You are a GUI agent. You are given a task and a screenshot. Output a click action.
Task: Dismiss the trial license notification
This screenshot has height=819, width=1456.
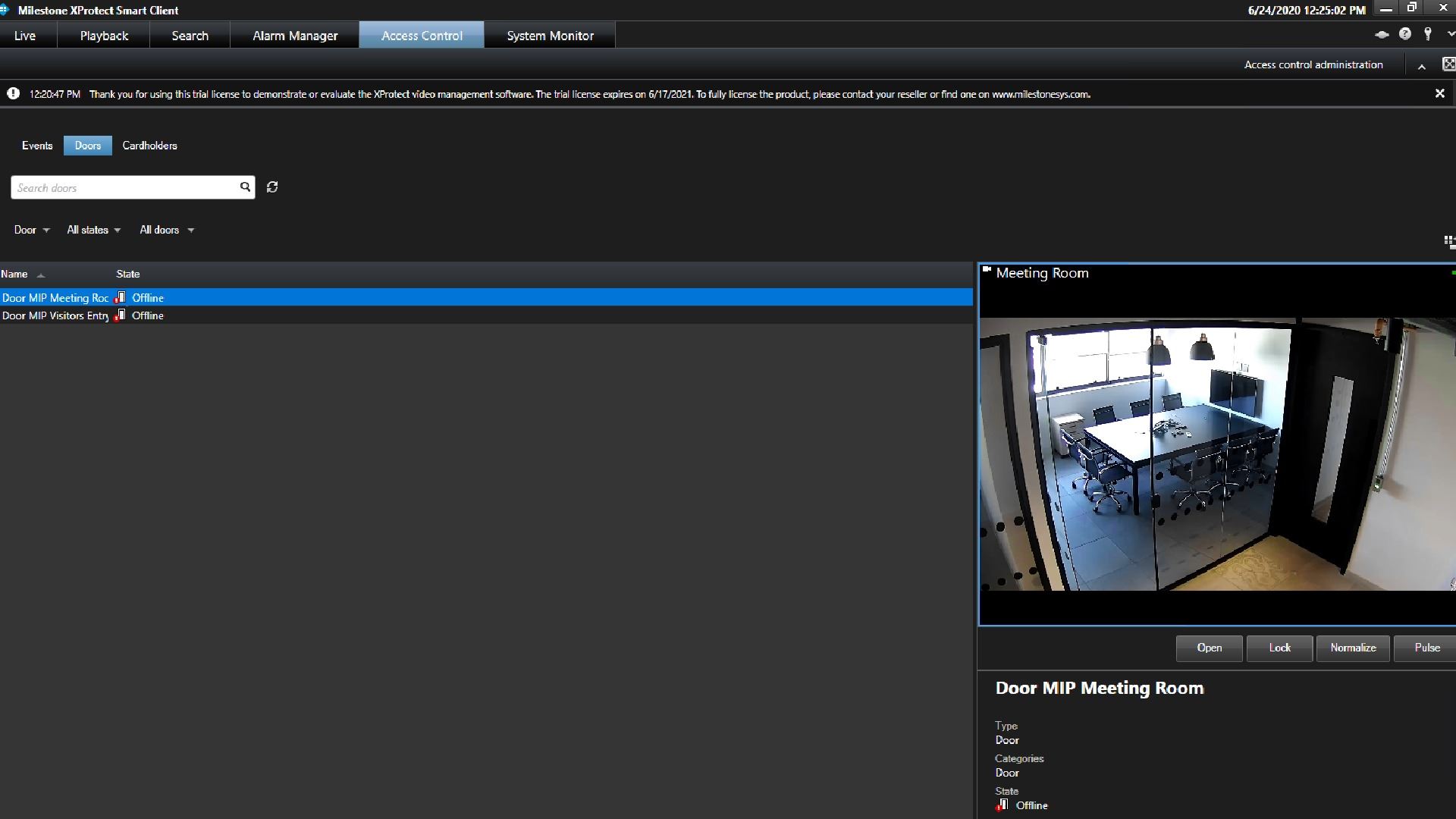click(1439, 93)
